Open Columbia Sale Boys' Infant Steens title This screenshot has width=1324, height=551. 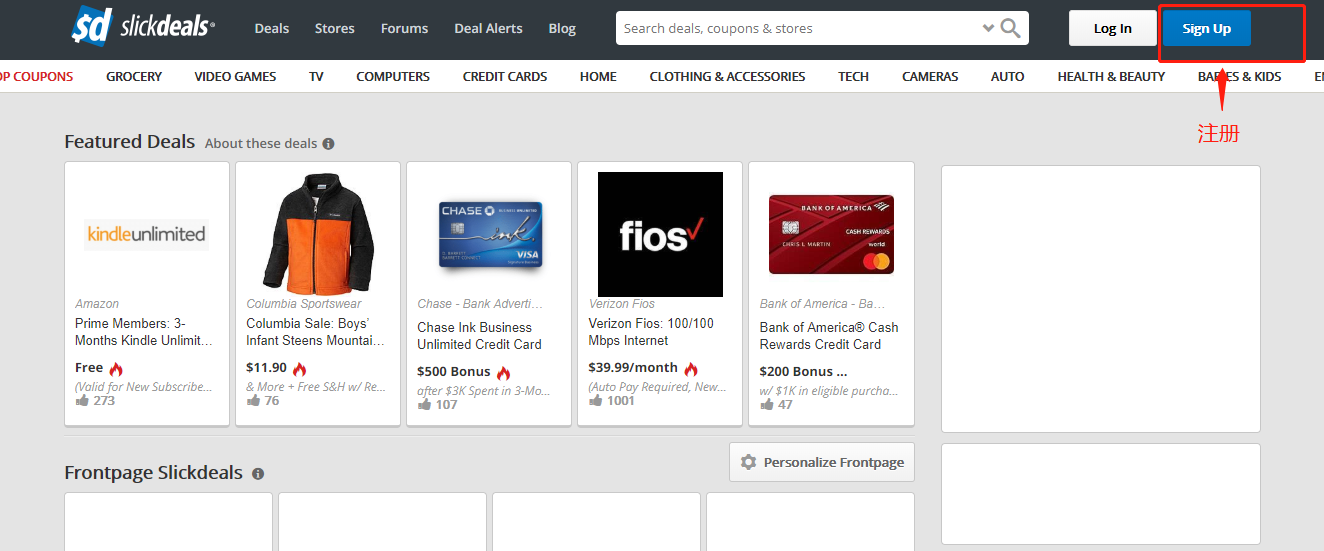315,332
